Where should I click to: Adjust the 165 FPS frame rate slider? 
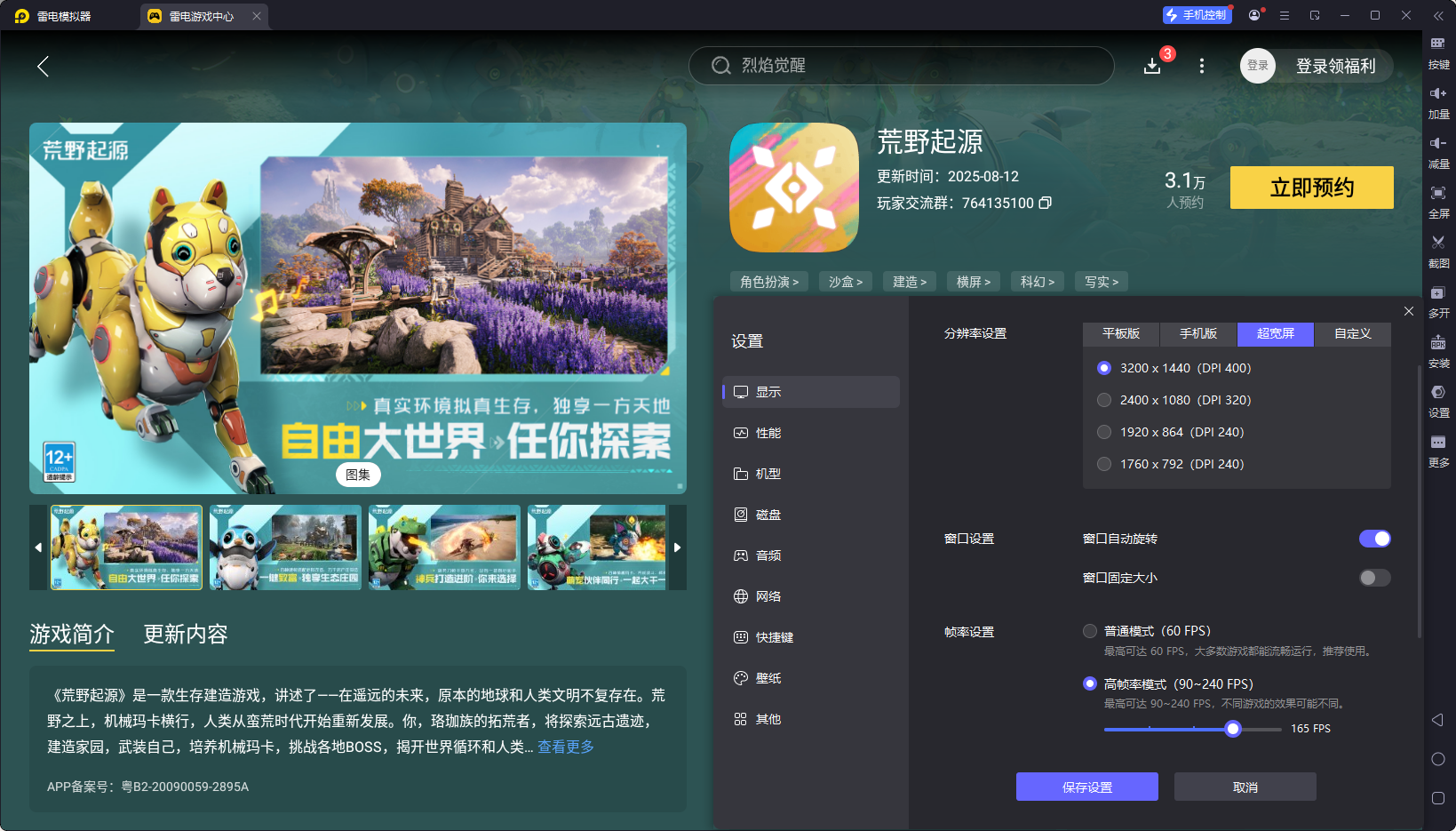[1232, 728]
